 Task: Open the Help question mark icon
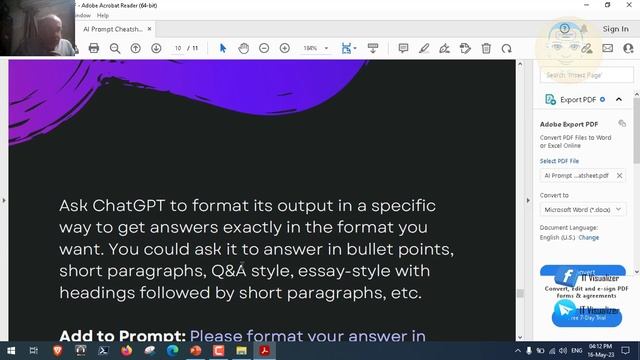[565, 29]
